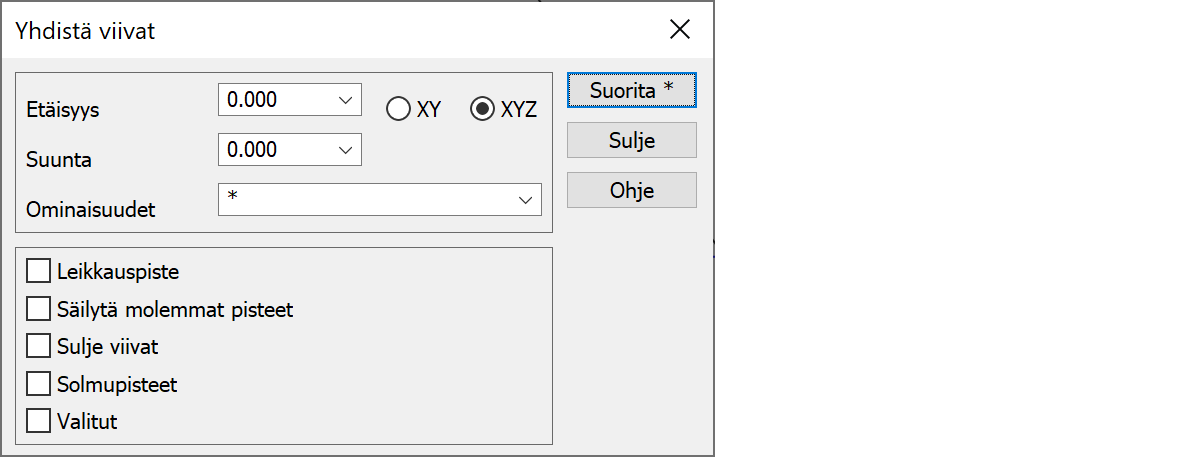Tick Säilytä molemmat pisteet checkbox
The height and width of the screenshot is (457, 1200).
click(x=39, y=309)
